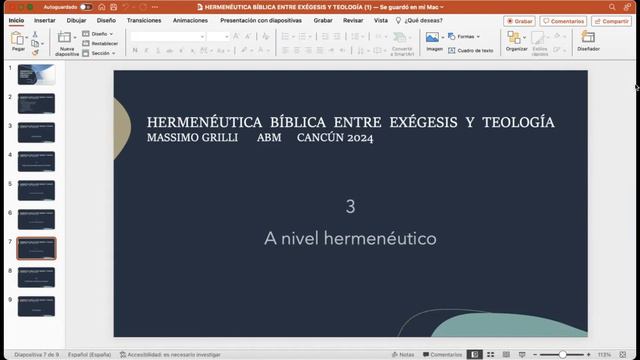This screenshot has width=640, height=360.
Task: Select slide 3 thumbnail
Action: [x=36, y=133]
